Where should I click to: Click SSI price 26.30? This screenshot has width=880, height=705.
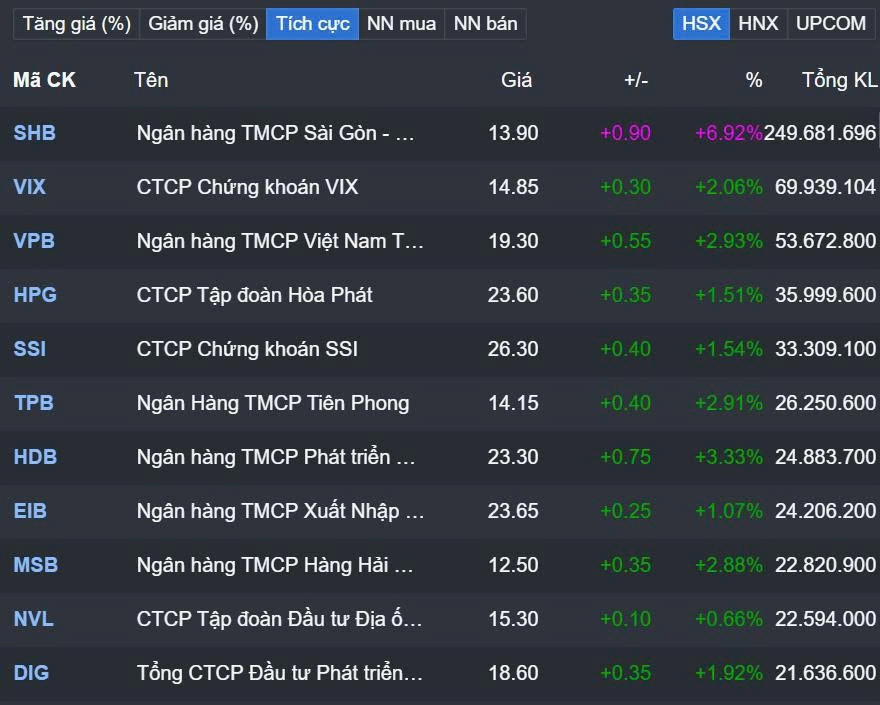click(x=513, y=349)
